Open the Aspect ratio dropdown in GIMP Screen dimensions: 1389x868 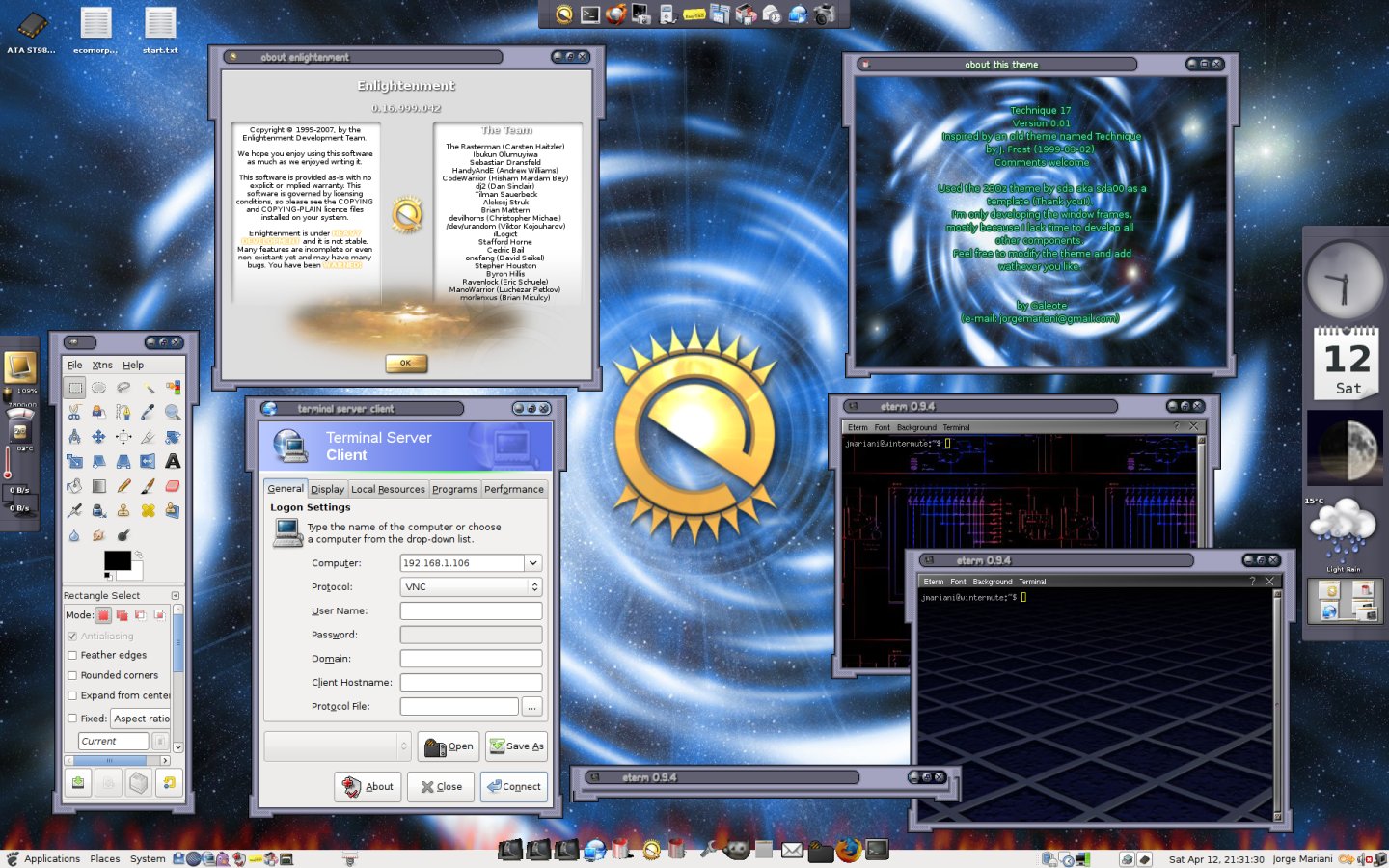[x=141, y=719]
